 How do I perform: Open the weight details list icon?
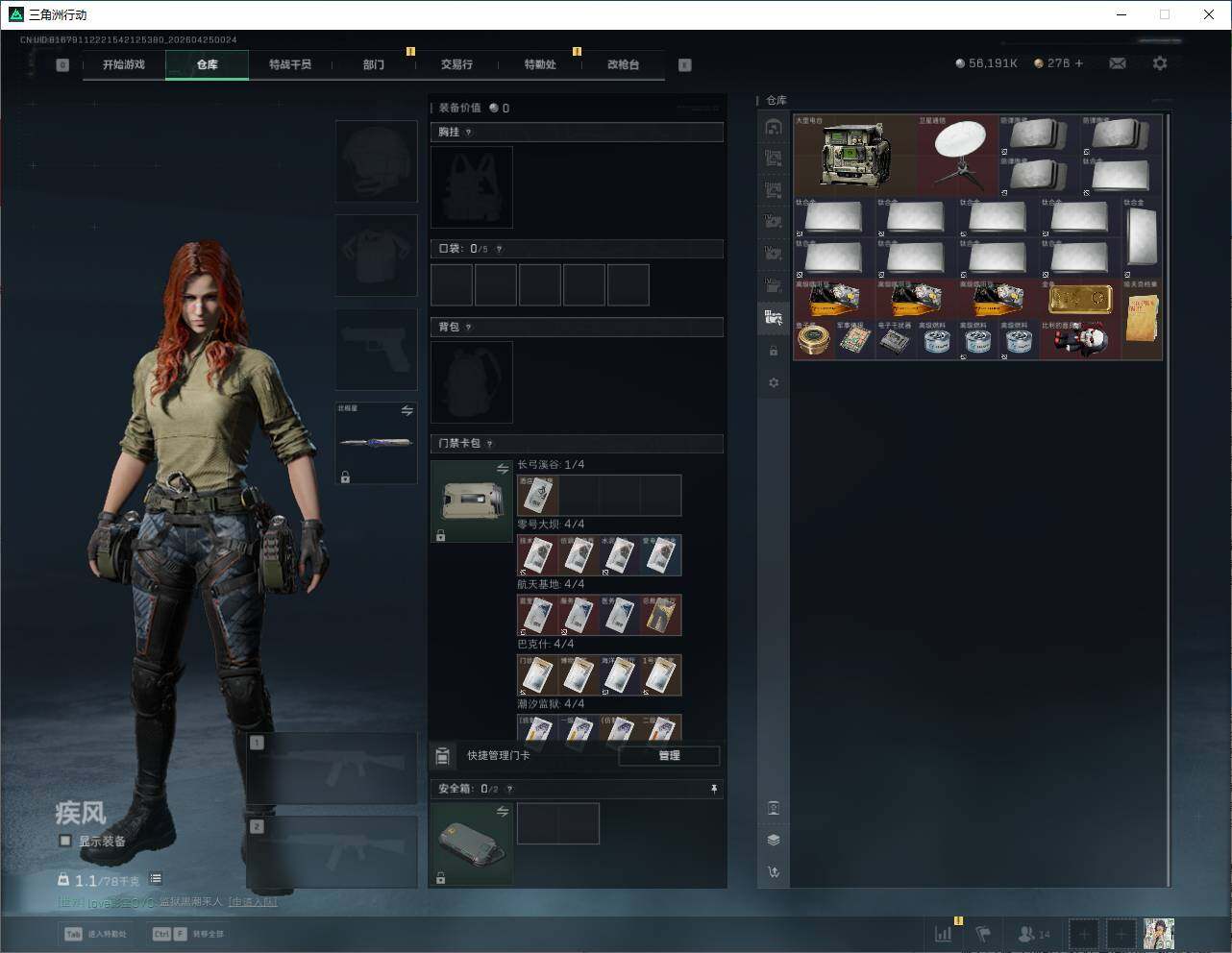point(156,878)
